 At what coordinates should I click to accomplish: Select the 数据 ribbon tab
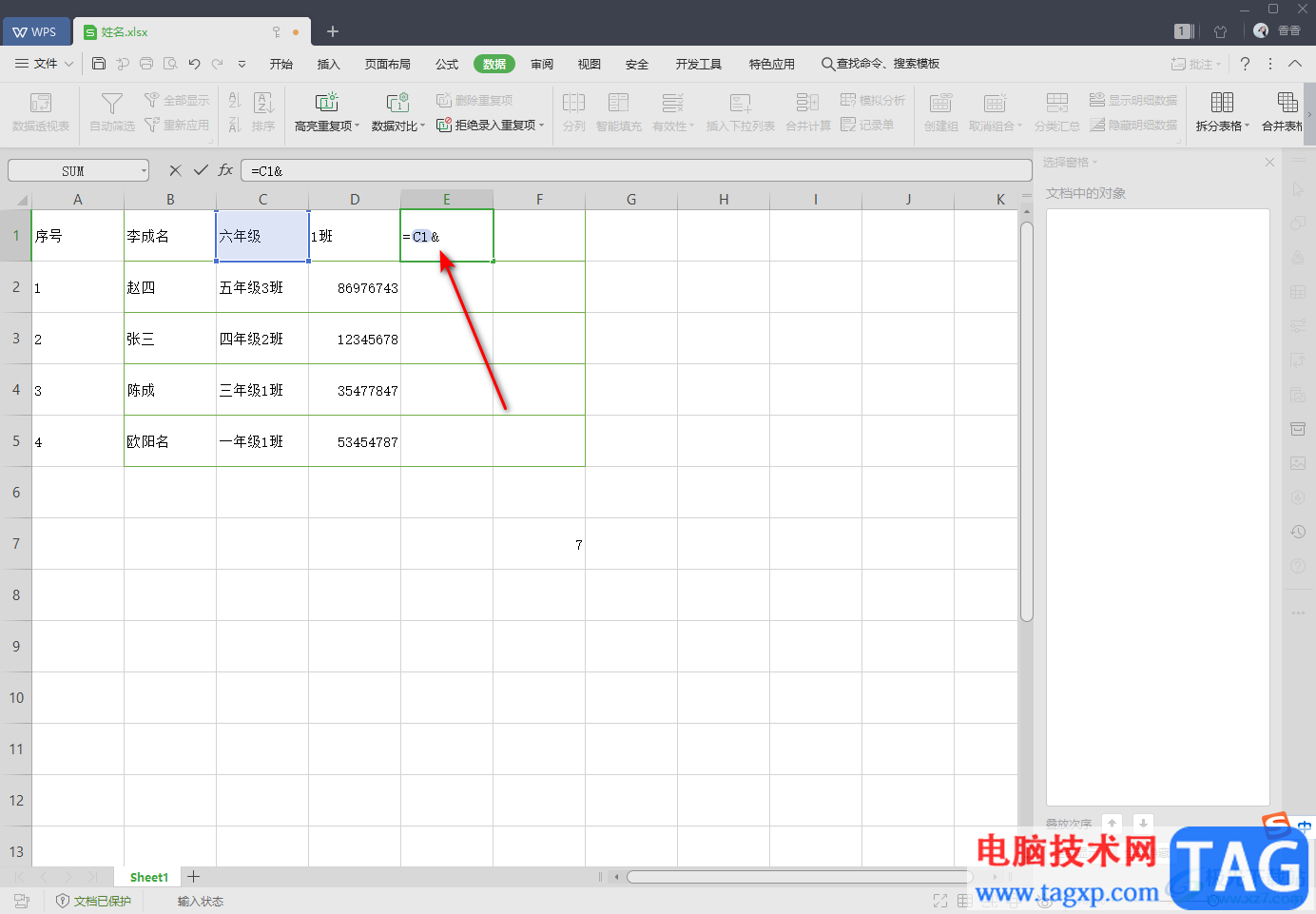(494, 64)
